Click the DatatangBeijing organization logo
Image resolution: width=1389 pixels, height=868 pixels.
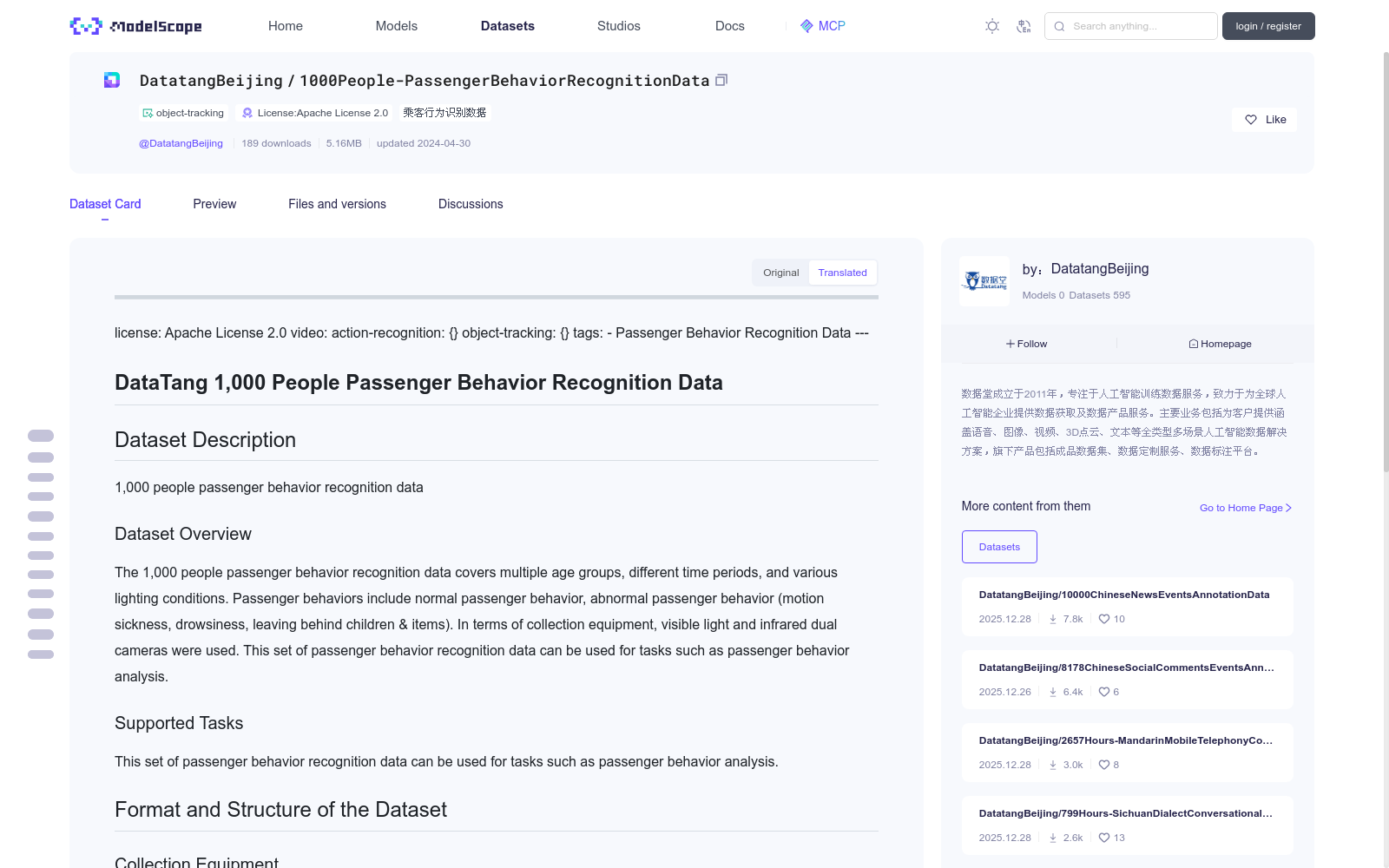coord(984,280)
